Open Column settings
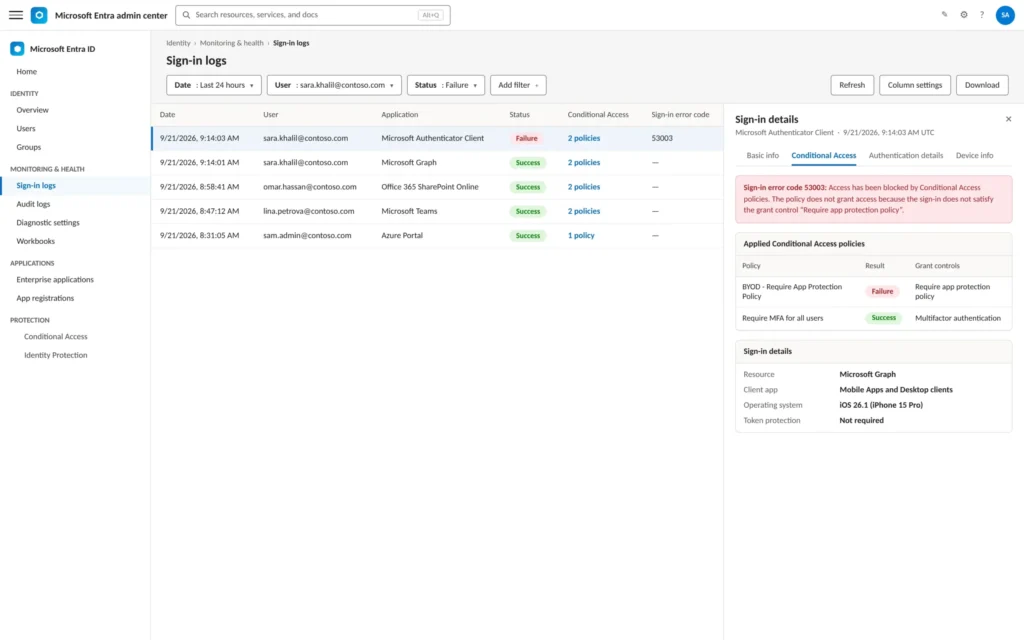 [x=914, y=85]
